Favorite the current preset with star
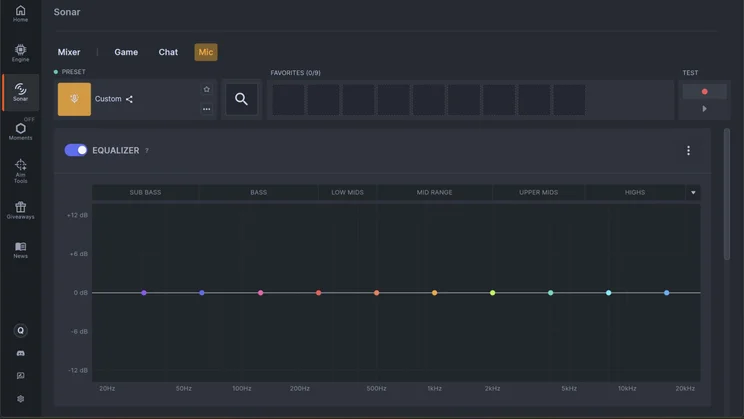Viewport: 744px width, 419px height. point(206,89)
